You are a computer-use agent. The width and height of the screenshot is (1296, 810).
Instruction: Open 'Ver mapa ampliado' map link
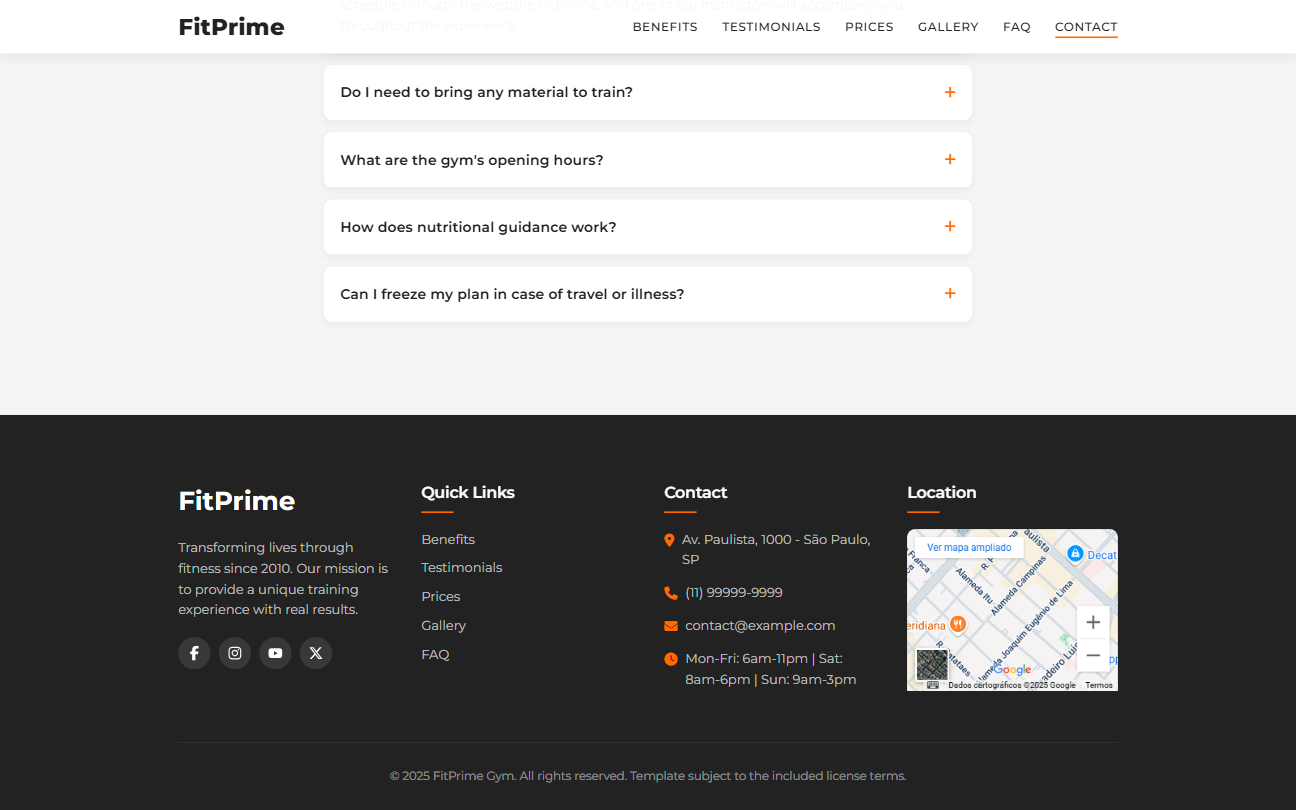[x=969, y=548]
